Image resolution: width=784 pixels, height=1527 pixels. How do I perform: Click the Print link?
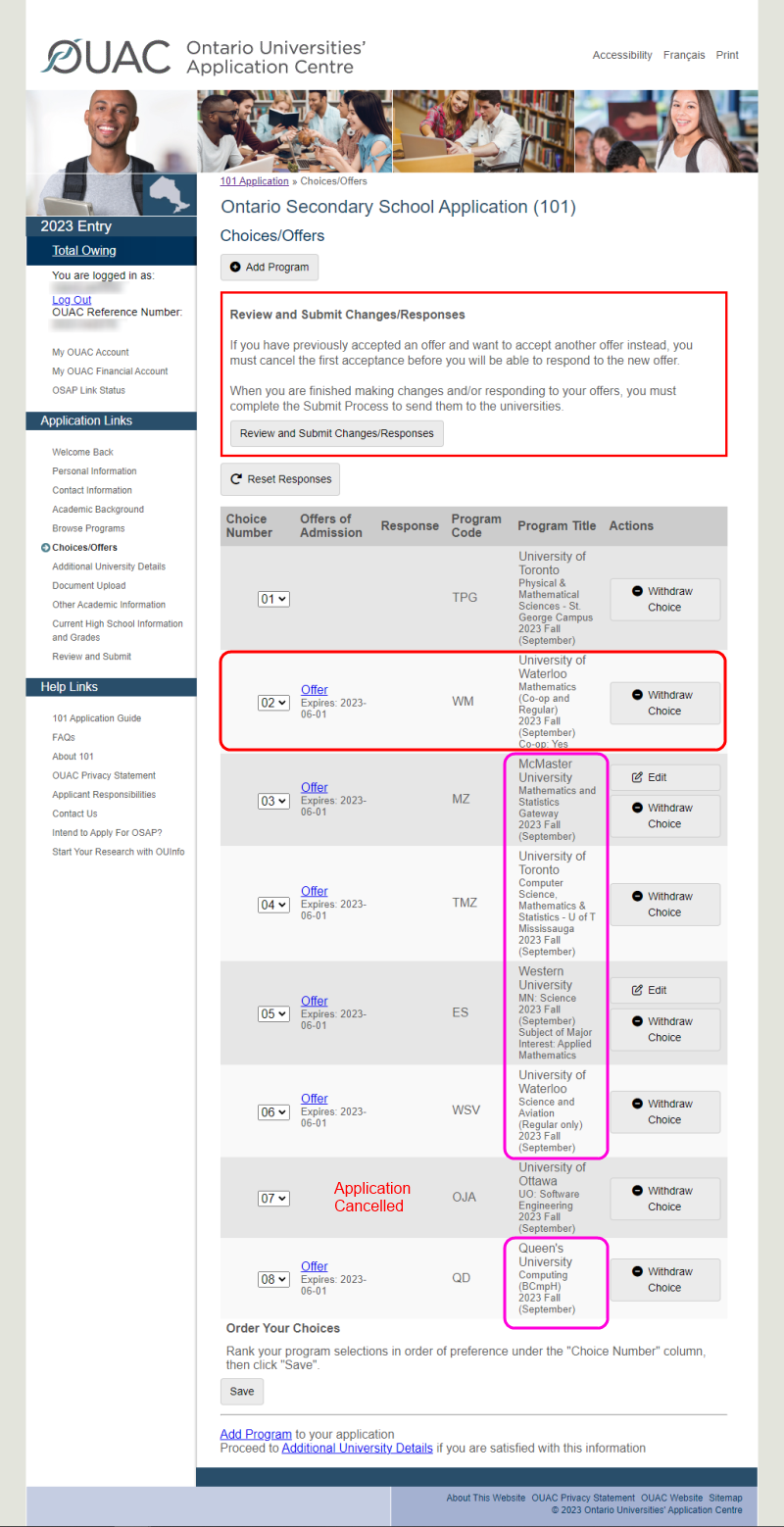(x=727, y=55)
